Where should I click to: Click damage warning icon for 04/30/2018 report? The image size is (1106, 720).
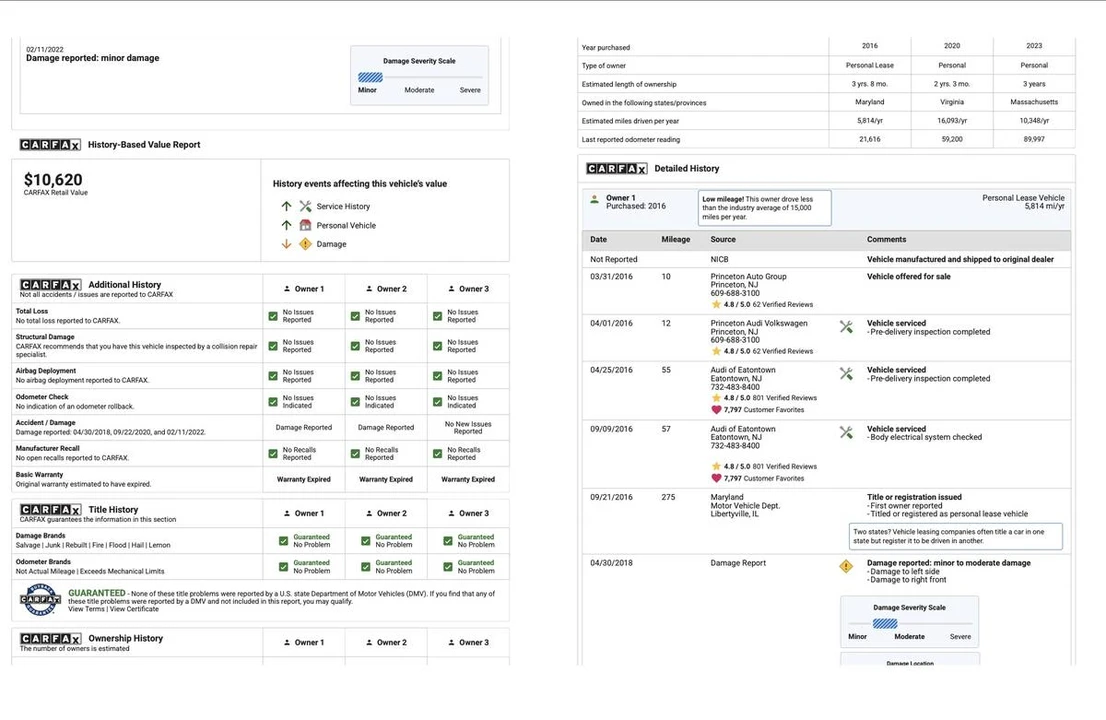point(846,566)
